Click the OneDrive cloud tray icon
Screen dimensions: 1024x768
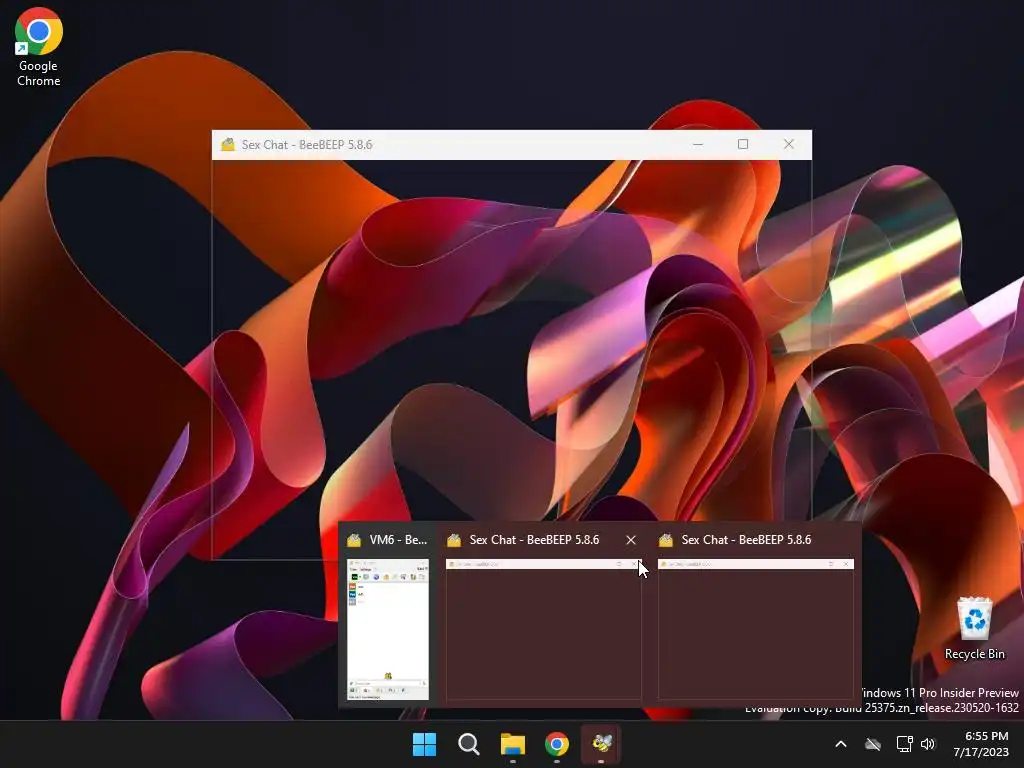[873, 744]
